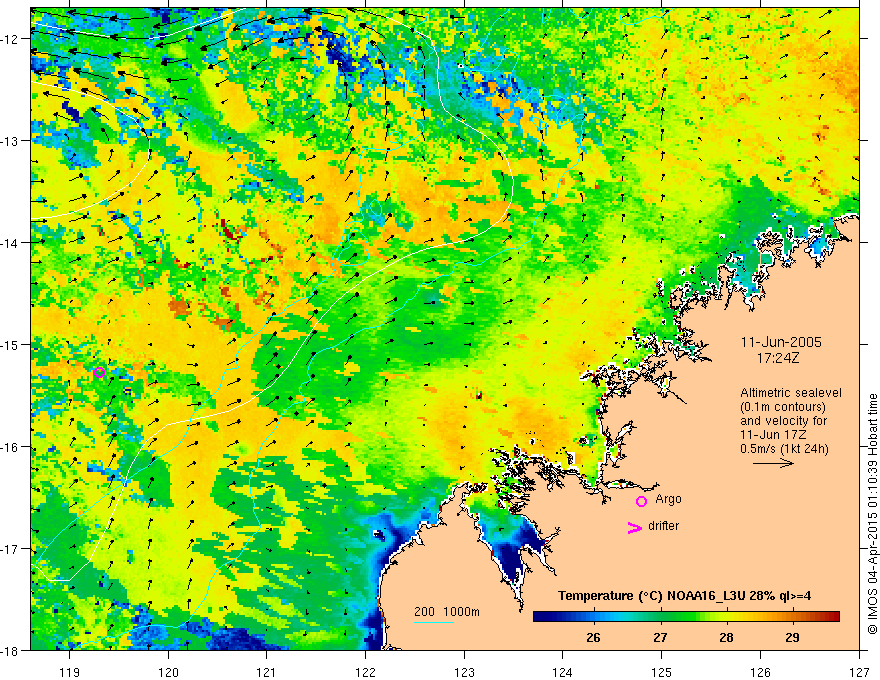Click the "and velocity for" legend line
The image size is (880, 680).
(x=783, y=421)
